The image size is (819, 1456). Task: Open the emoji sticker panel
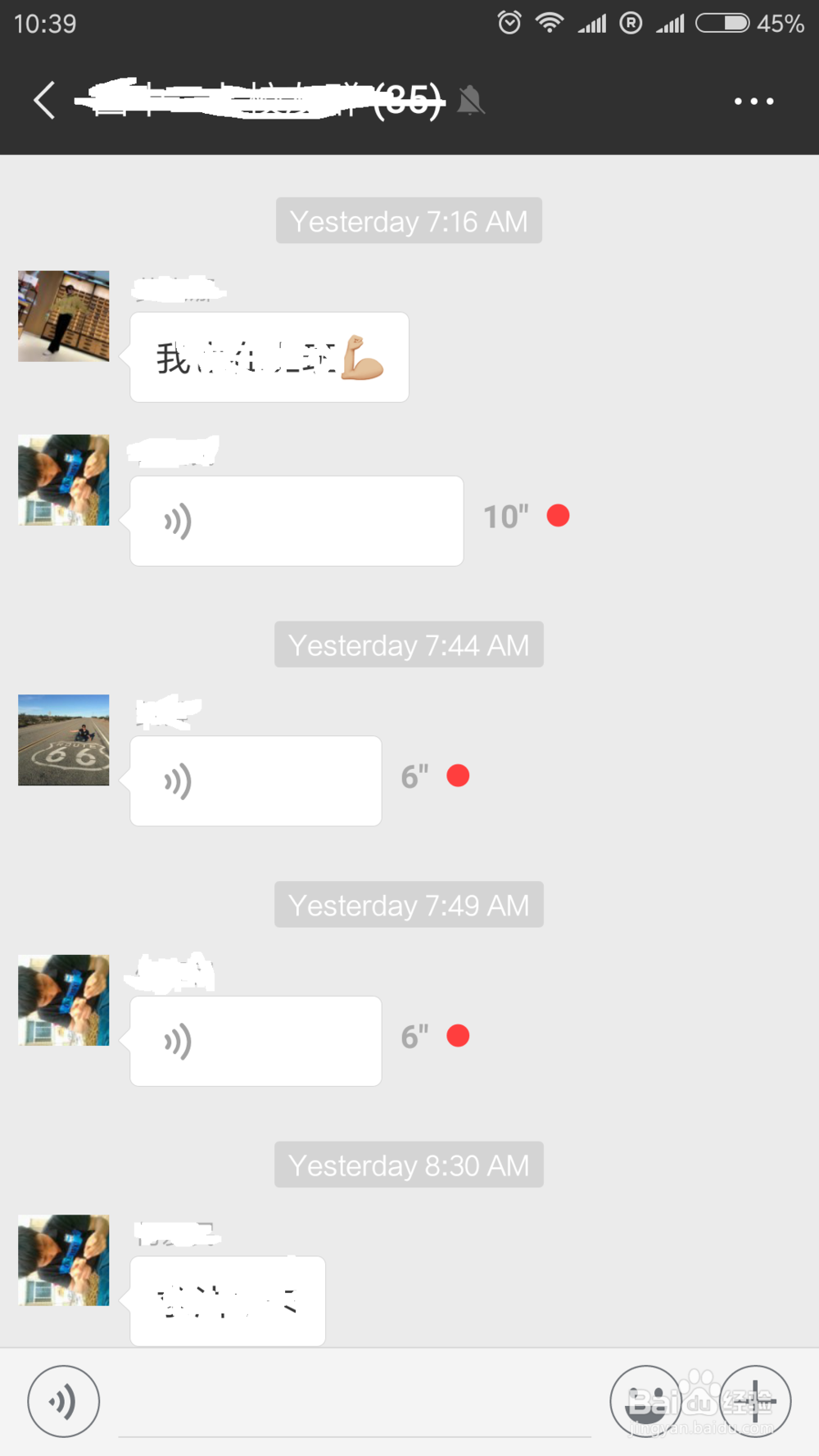[x=646, y=1401]
